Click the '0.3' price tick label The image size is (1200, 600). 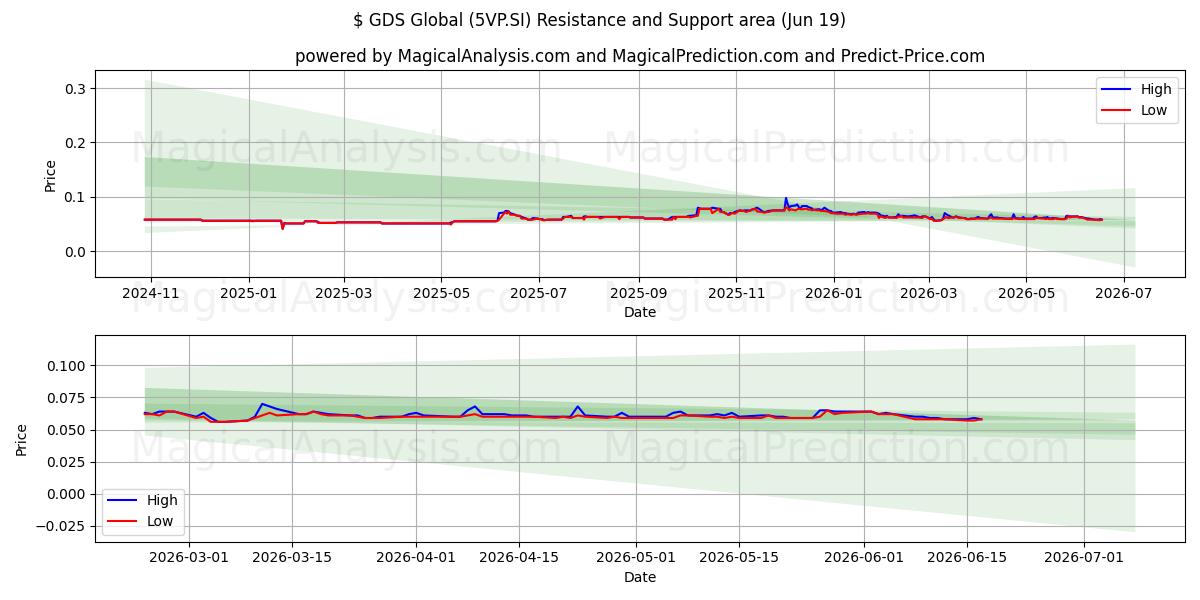[75, 89]
